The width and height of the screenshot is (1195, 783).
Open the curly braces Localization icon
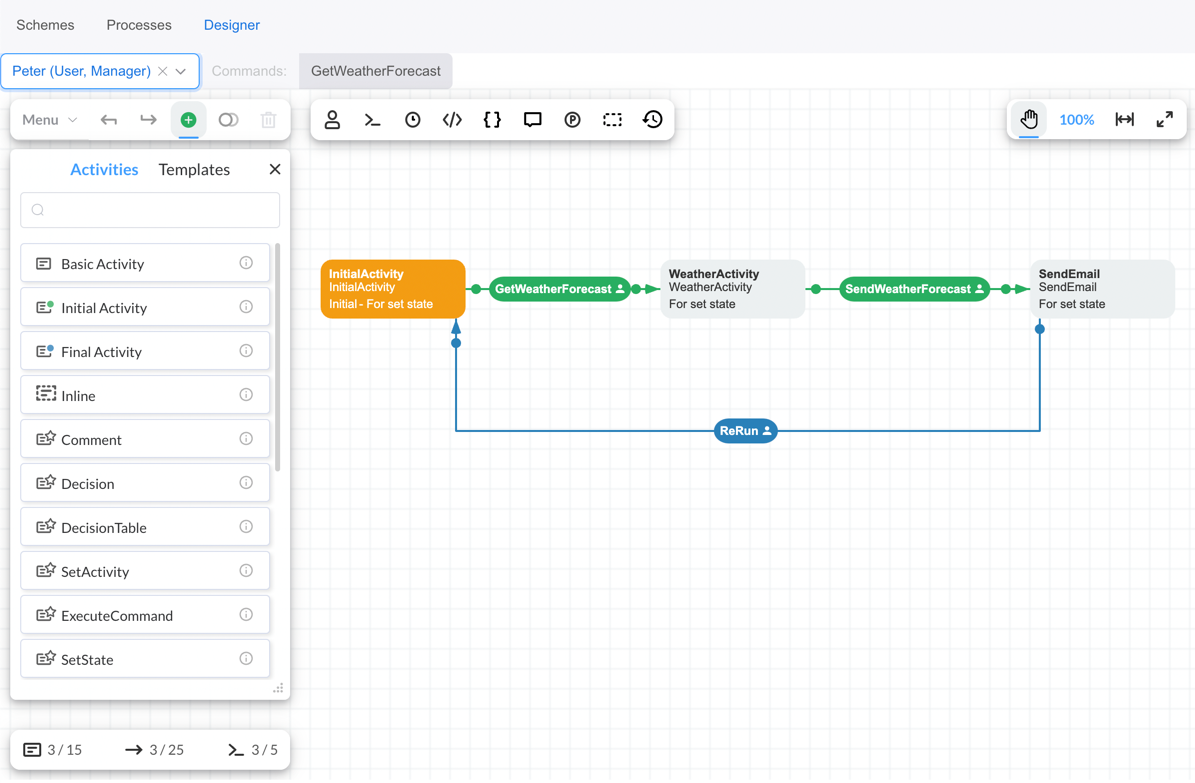click(492, 120)
